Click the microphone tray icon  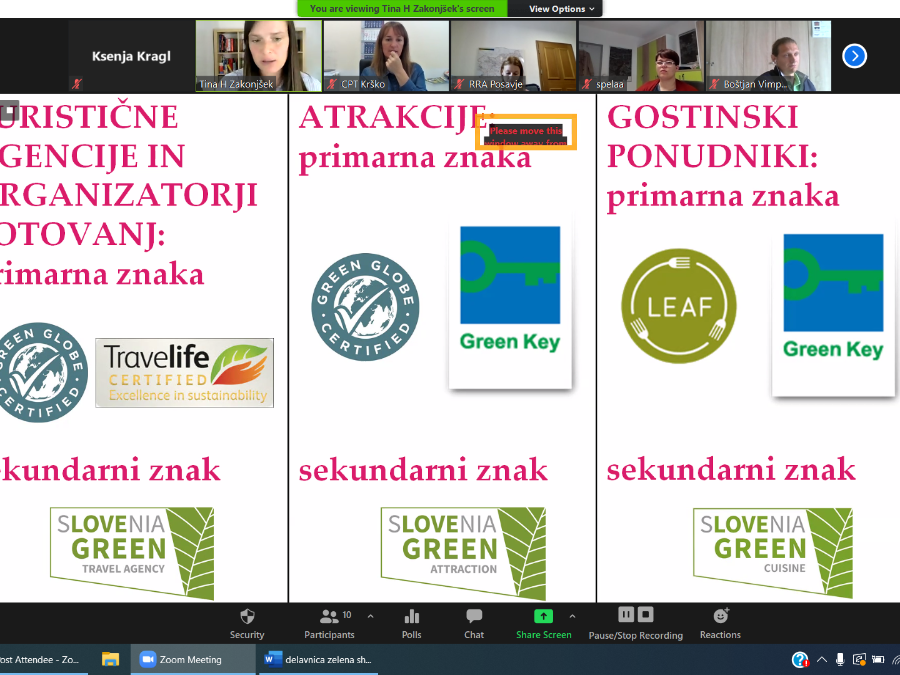[x=840, y=660]
